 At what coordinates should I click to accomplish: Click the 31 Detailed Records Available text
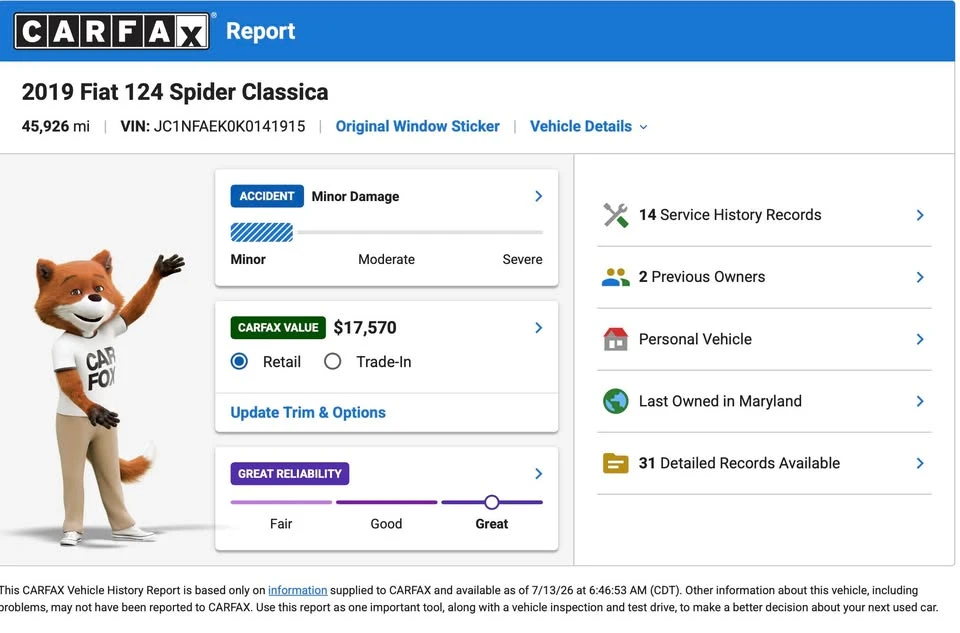739,463
